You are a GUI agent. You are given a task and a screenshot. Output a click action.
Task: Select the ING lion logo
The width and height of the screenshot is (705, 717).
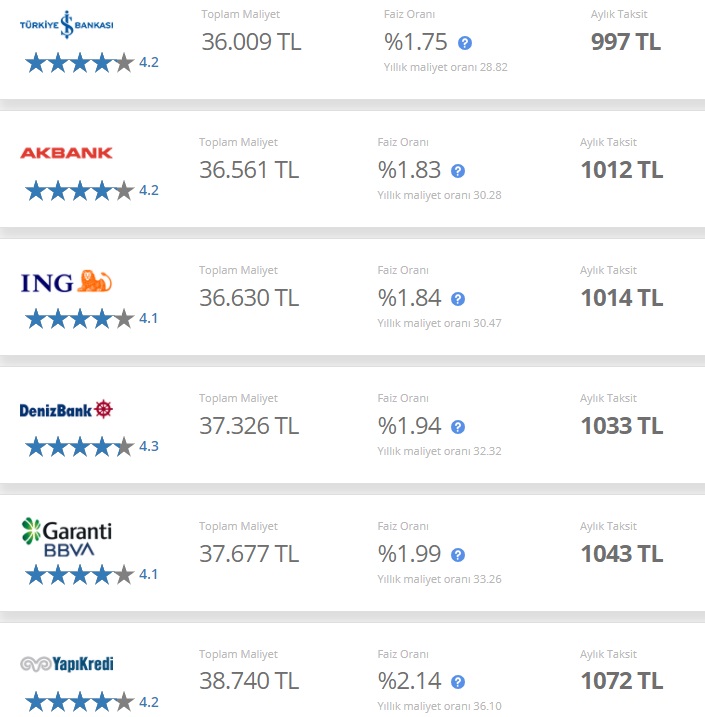pyautogui.click(x=66, y=282)
